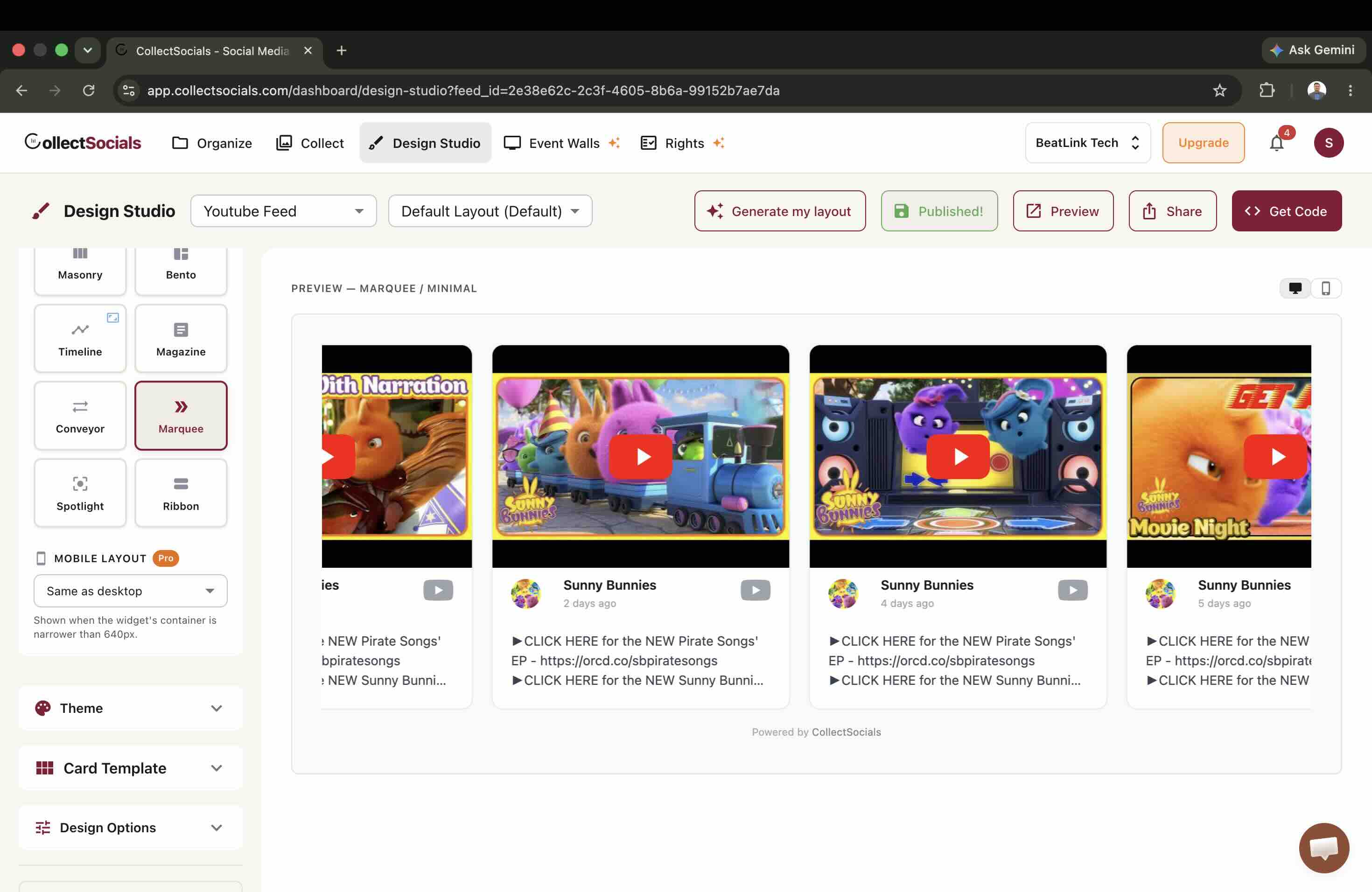Switch preview to desktop view
Screen dimensions: 1372x892
tap(1295, 288)
